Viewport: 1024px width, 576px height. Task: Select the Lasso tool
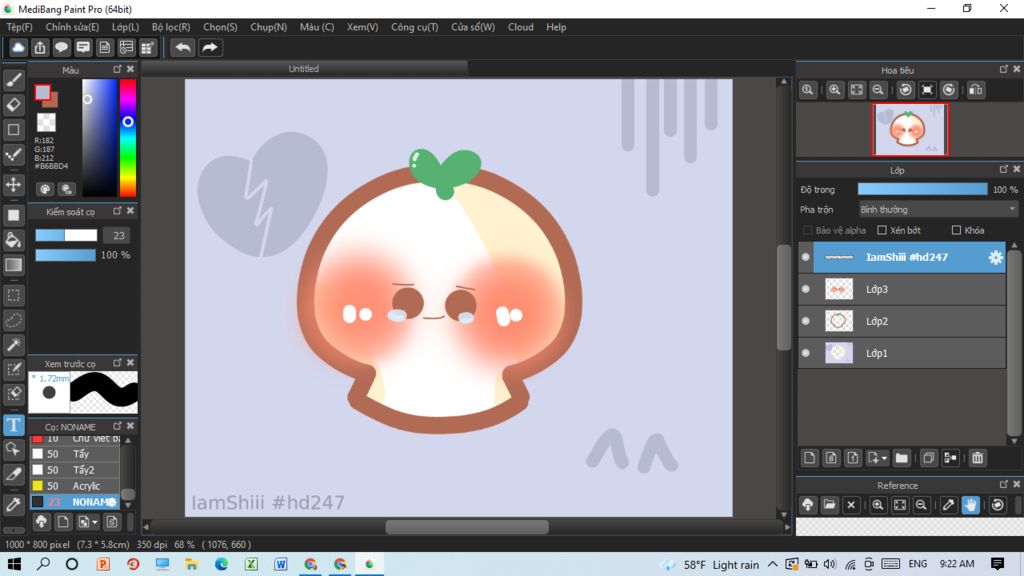[x=14, y=320]
